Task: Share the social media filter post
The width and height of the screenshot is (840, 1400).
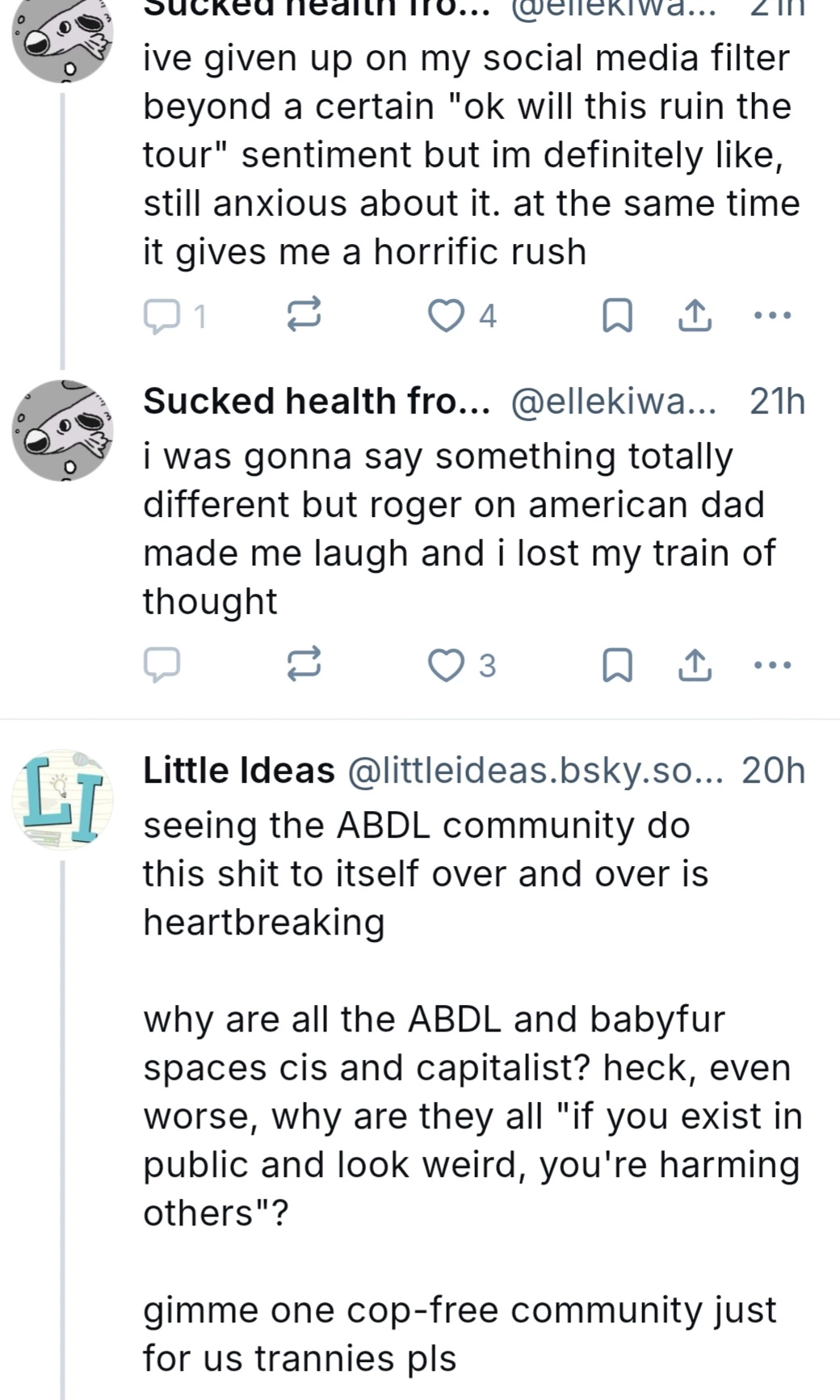Action: 695,316
